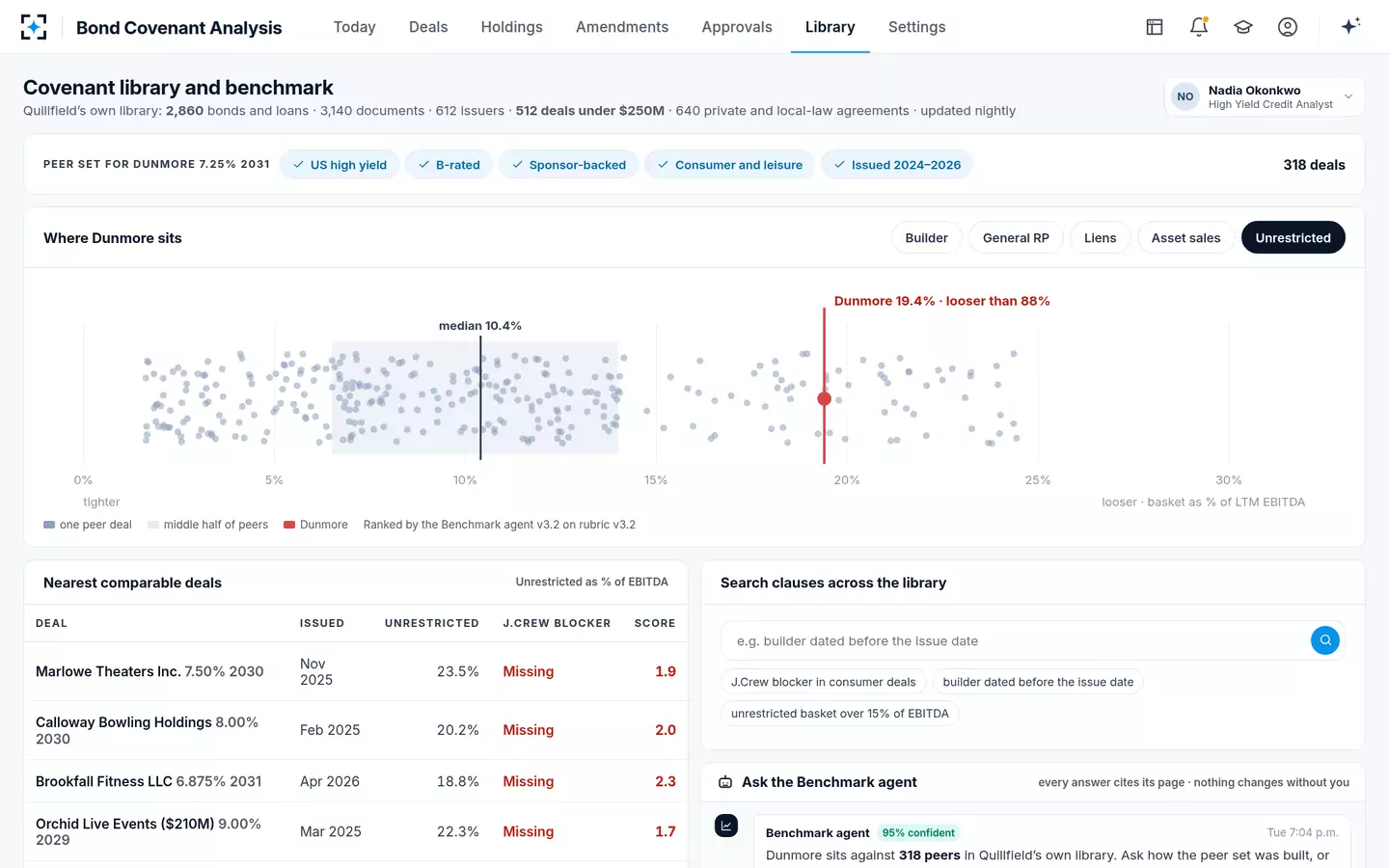The height and width of the screenshot is (868, 1389).
Task: Go to the Library tab
Action: [831, 27]
